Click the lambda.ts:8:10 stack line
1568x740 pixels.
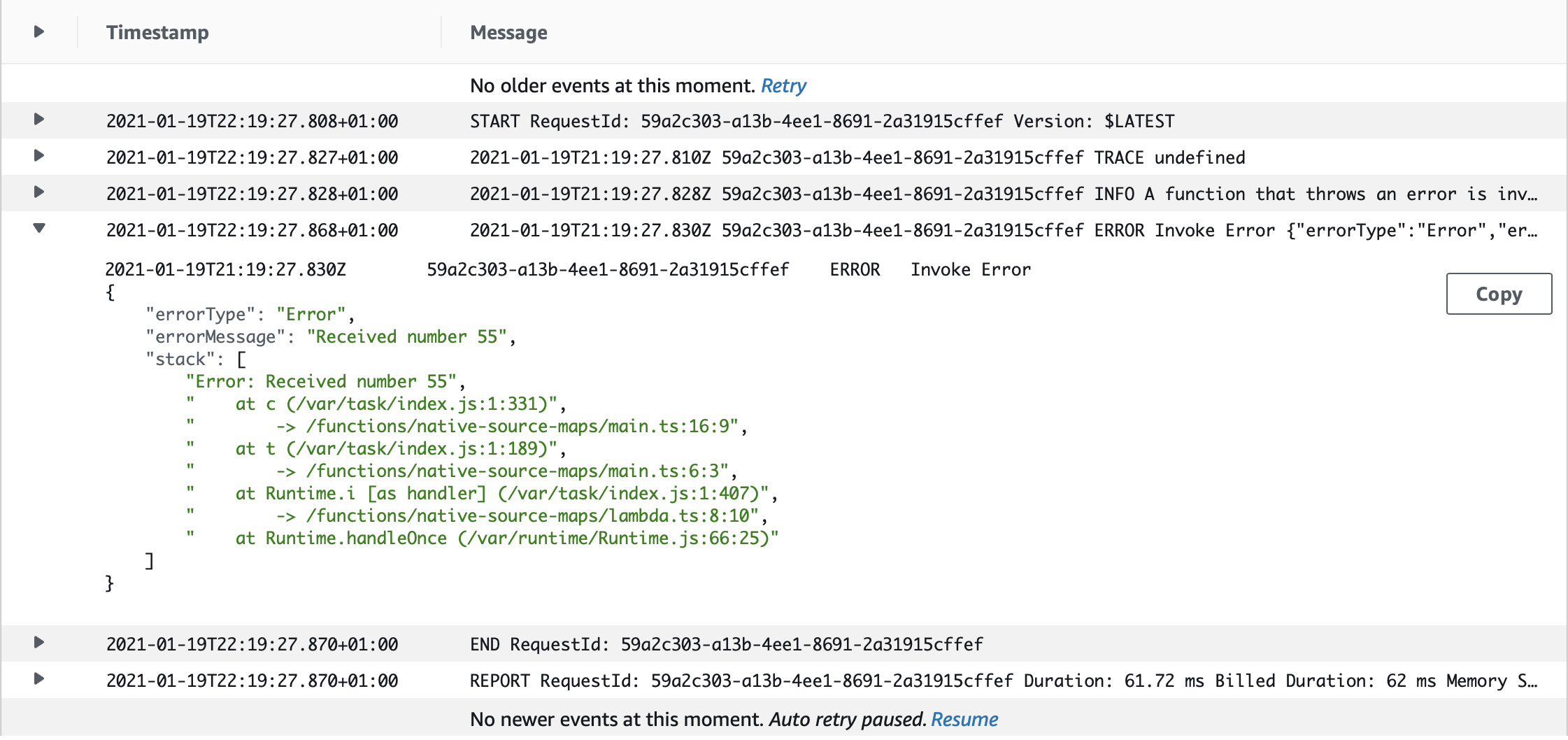click(x=518, y=516)
